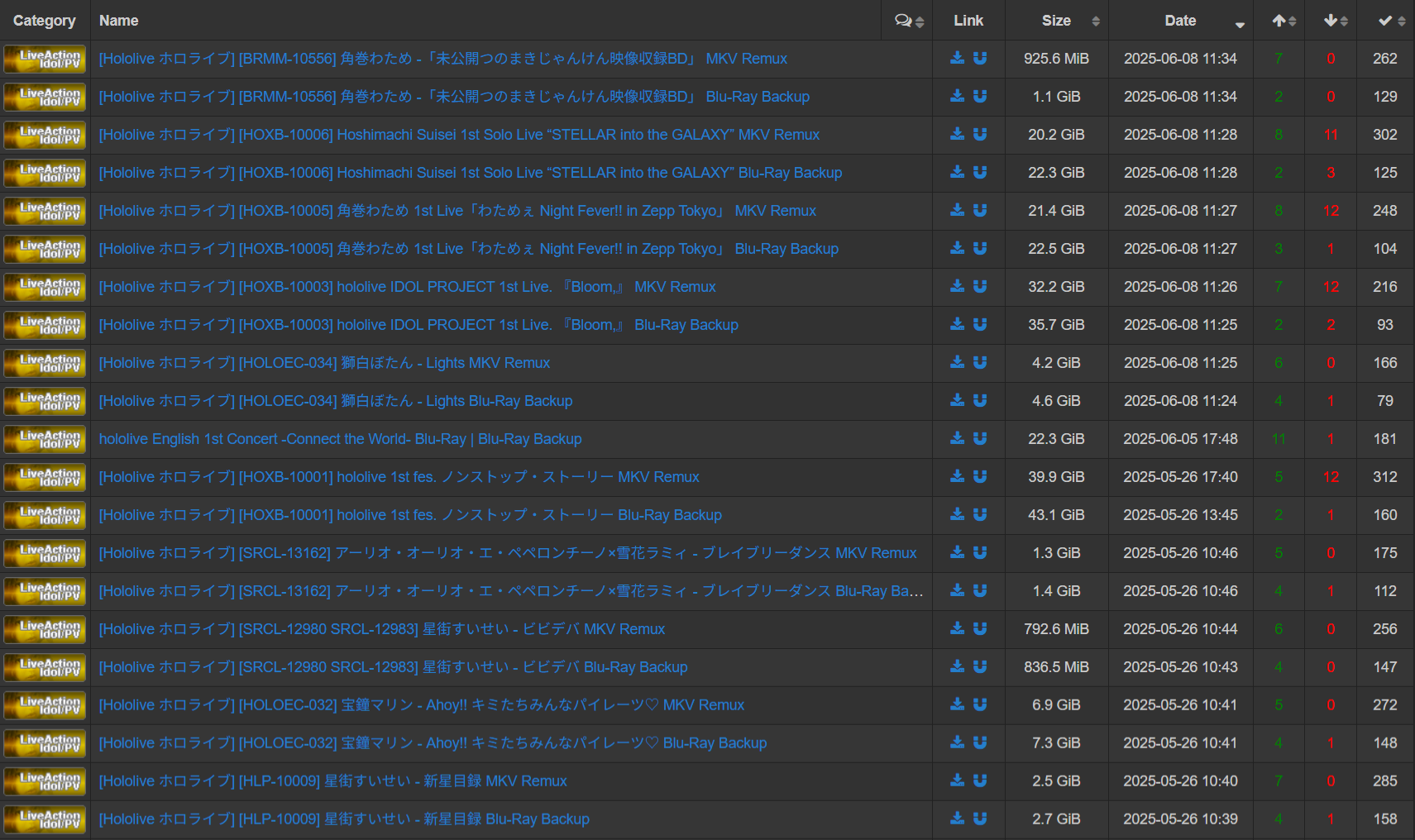Download torrent for STELLAR into the GALAXY Blu-Ray Backup
The image size is (1415, 840).
[957, 172]
